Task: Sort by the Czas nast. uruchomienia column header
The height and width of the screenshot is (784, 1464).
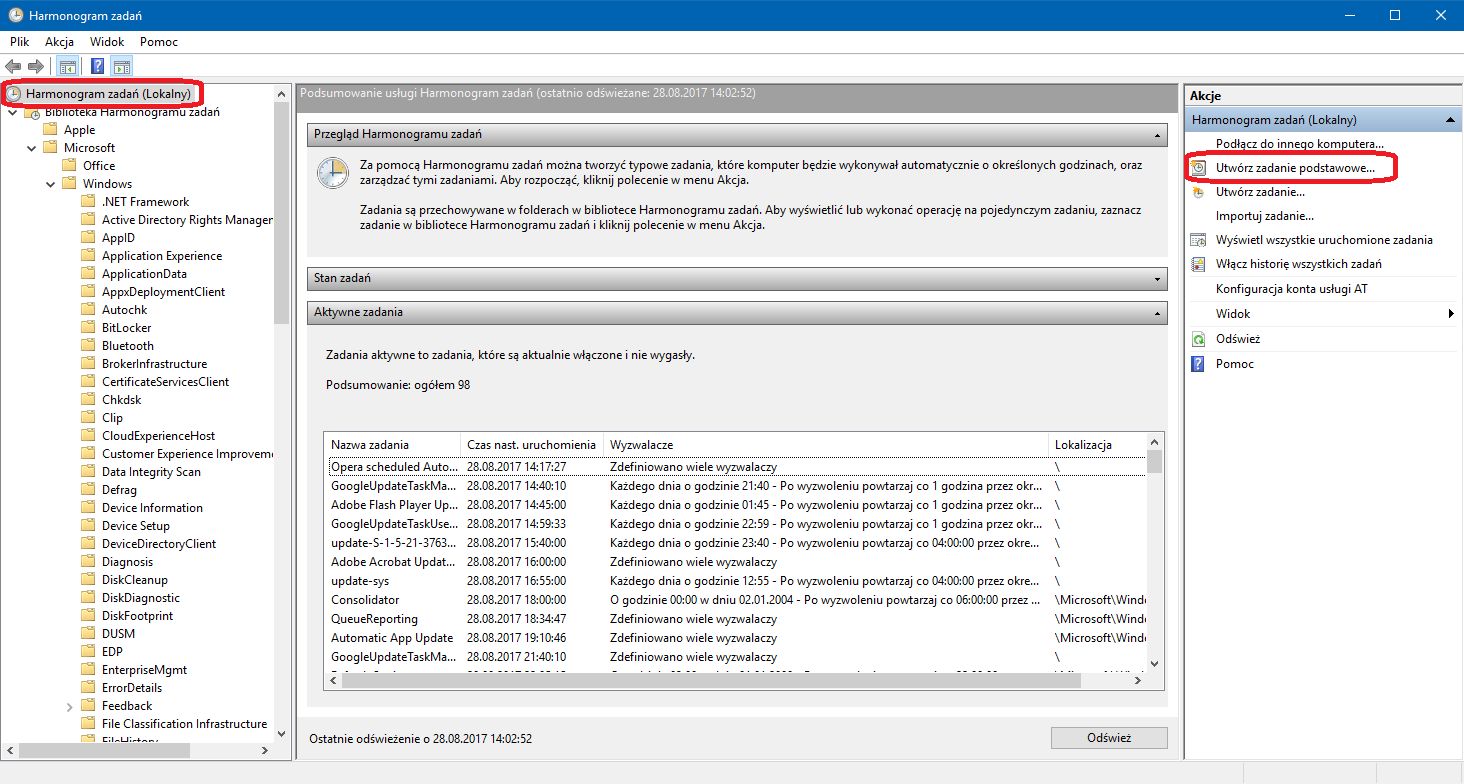Action: (533, 444)
